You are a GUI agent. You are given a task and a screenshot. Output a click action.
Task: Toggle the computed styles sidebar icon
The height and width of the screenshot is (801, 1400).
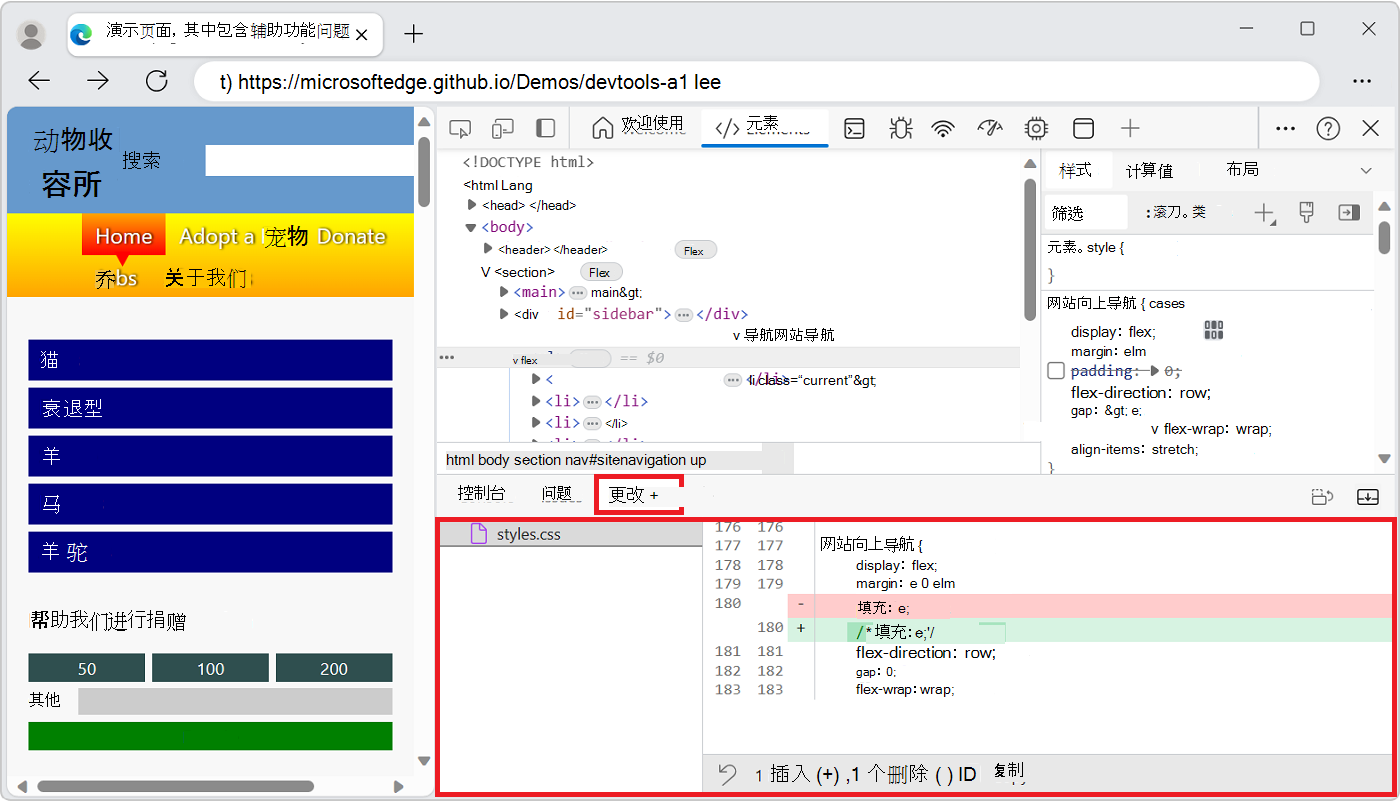[x=1349, y=212]
